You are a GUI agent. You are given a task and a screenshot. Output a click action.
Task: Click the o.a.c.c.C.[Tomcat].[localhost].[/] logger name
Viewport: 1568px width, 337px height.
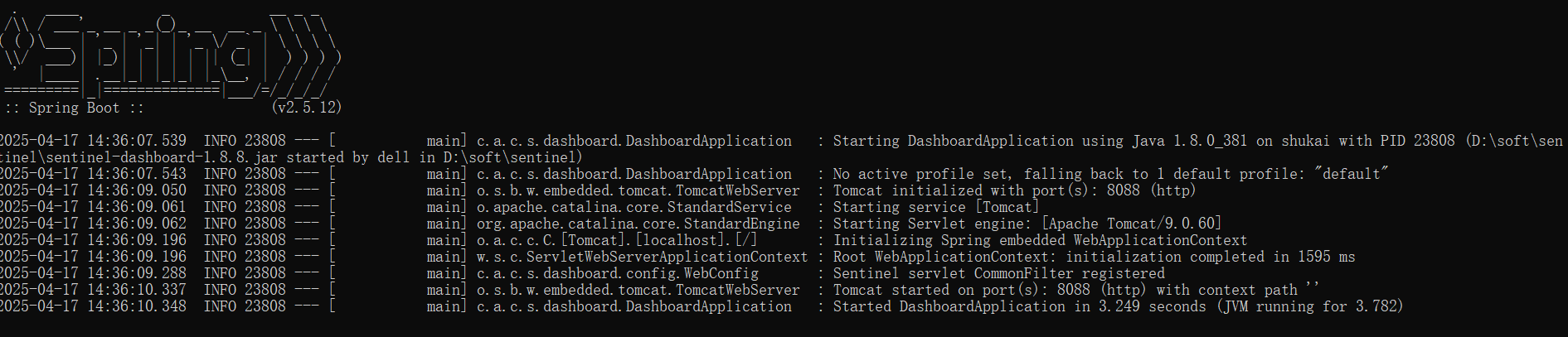(616, 240)
